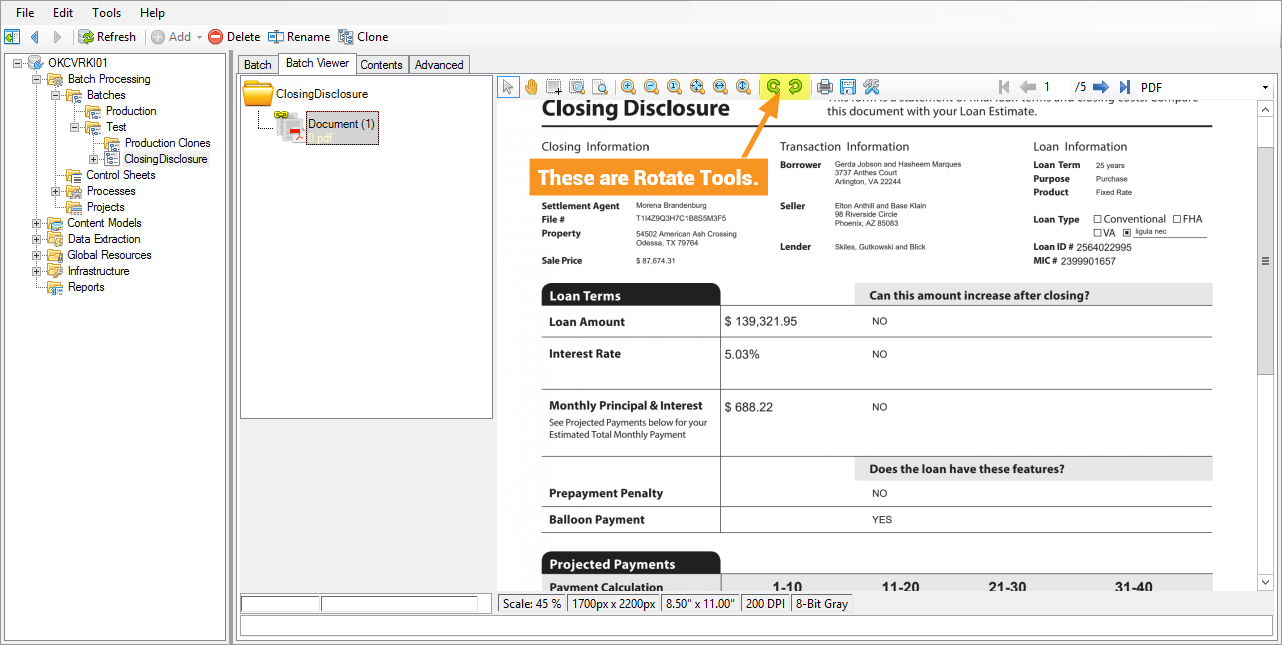Fit whole page in viewer
This screenshot has width=1282, height=645.
(x=697, y=87)
